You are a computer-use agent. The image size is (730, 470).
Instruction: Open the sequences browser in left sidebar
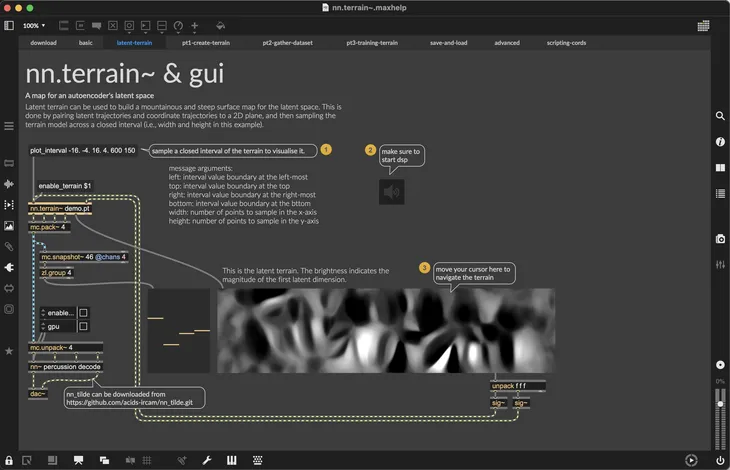click(9, 205)
